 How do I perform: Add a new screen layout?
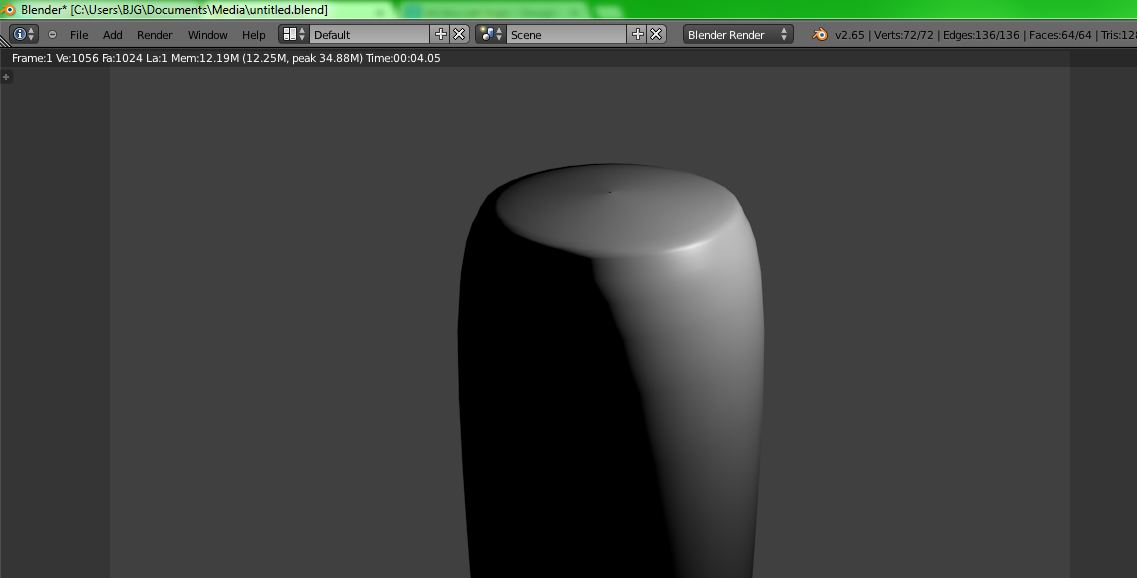pos(440,34)
